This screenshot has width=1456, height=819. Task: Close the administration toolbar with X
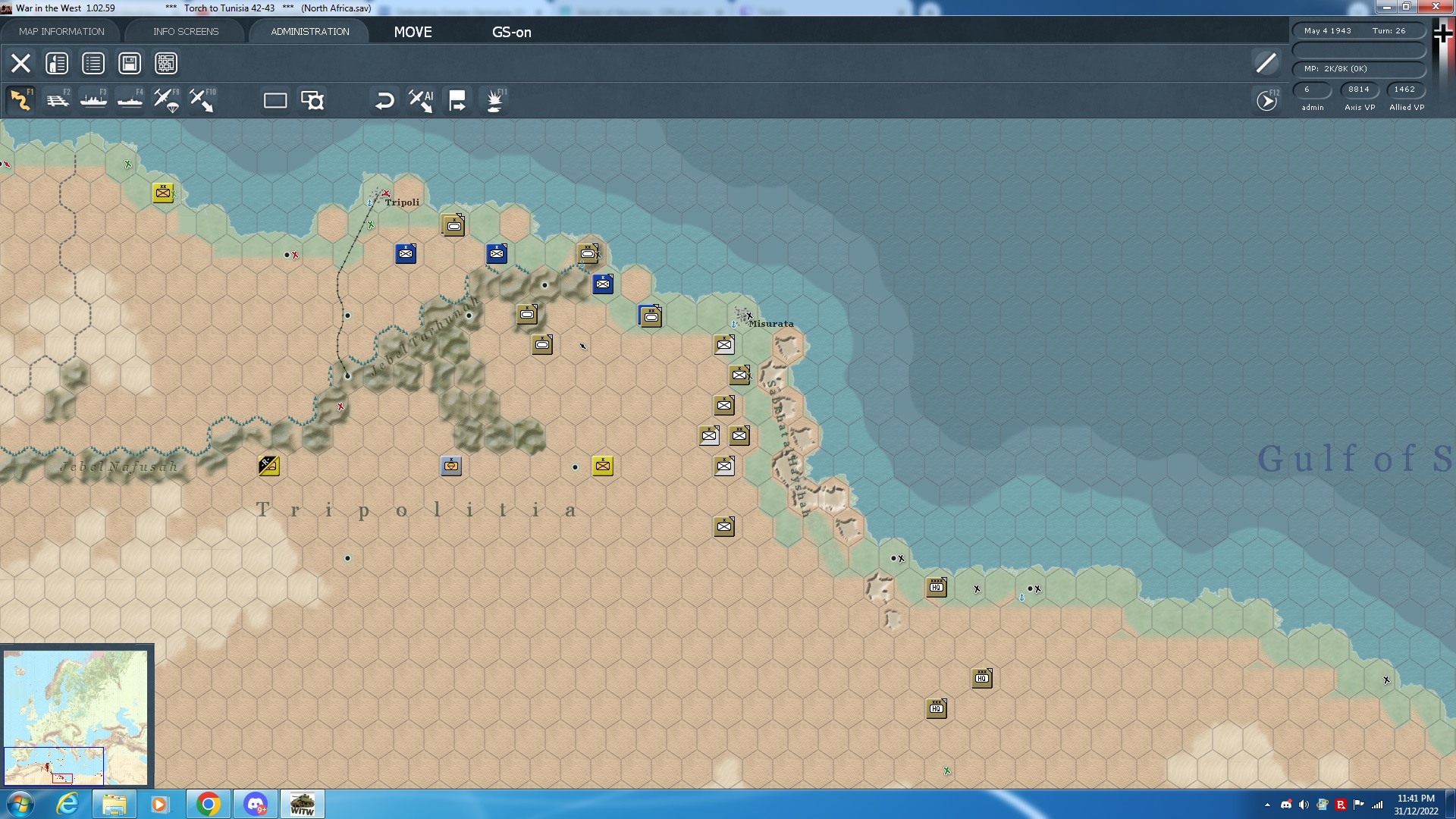click(x=20, y=63)
